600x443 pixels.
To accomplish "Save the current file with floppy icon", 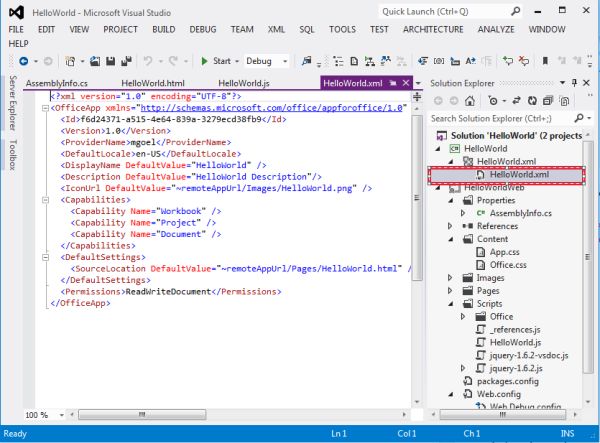I will tap(111, 61).
